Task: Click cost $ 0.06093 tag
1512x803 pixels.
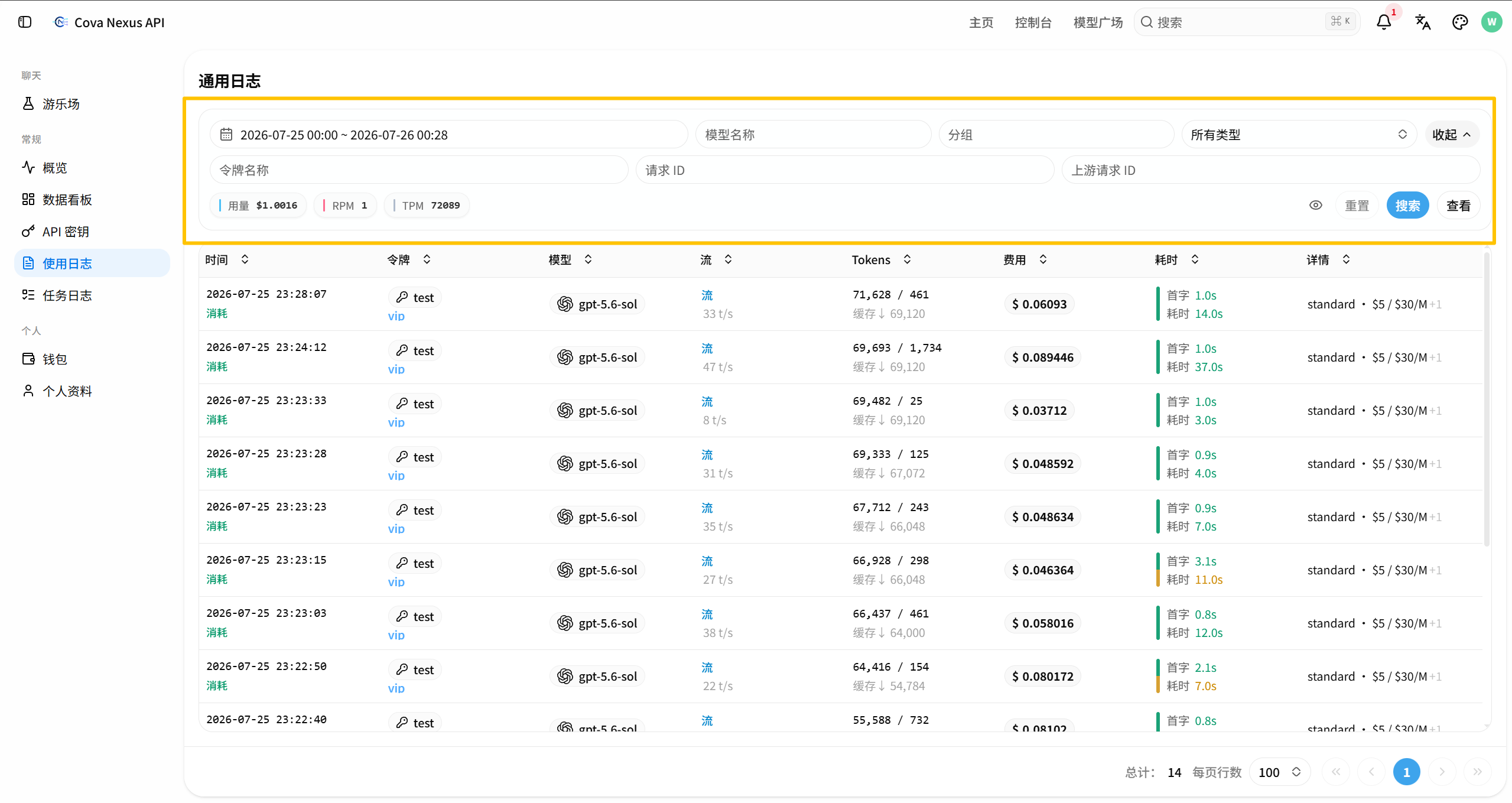Action: click(x=1039, y=304)
